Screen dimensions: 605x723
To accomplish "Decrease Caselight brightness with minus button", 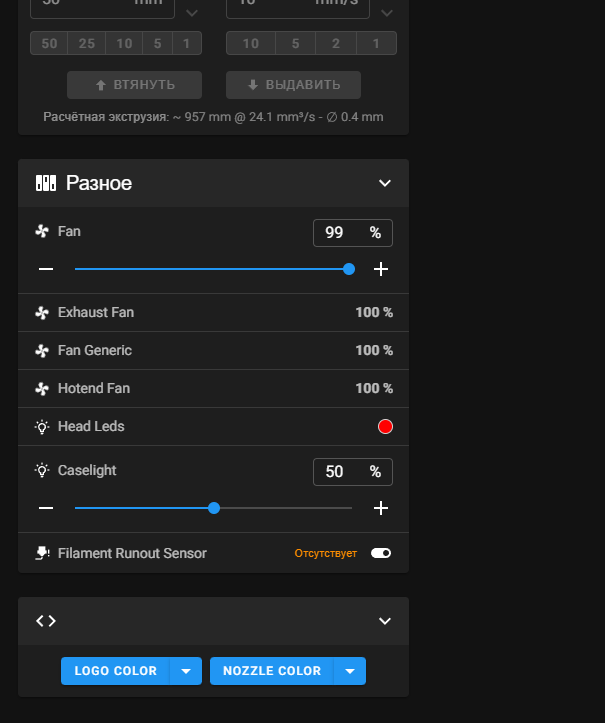I will pyautogui.click(x=46, y=508).
